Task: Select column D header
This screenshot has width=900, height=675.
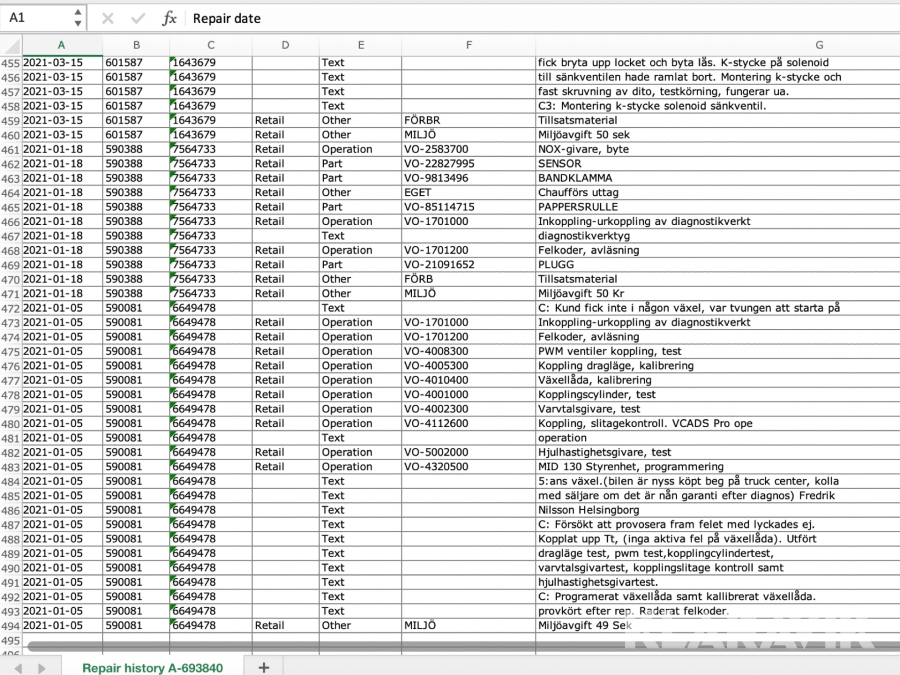Action: click(285, 44)
